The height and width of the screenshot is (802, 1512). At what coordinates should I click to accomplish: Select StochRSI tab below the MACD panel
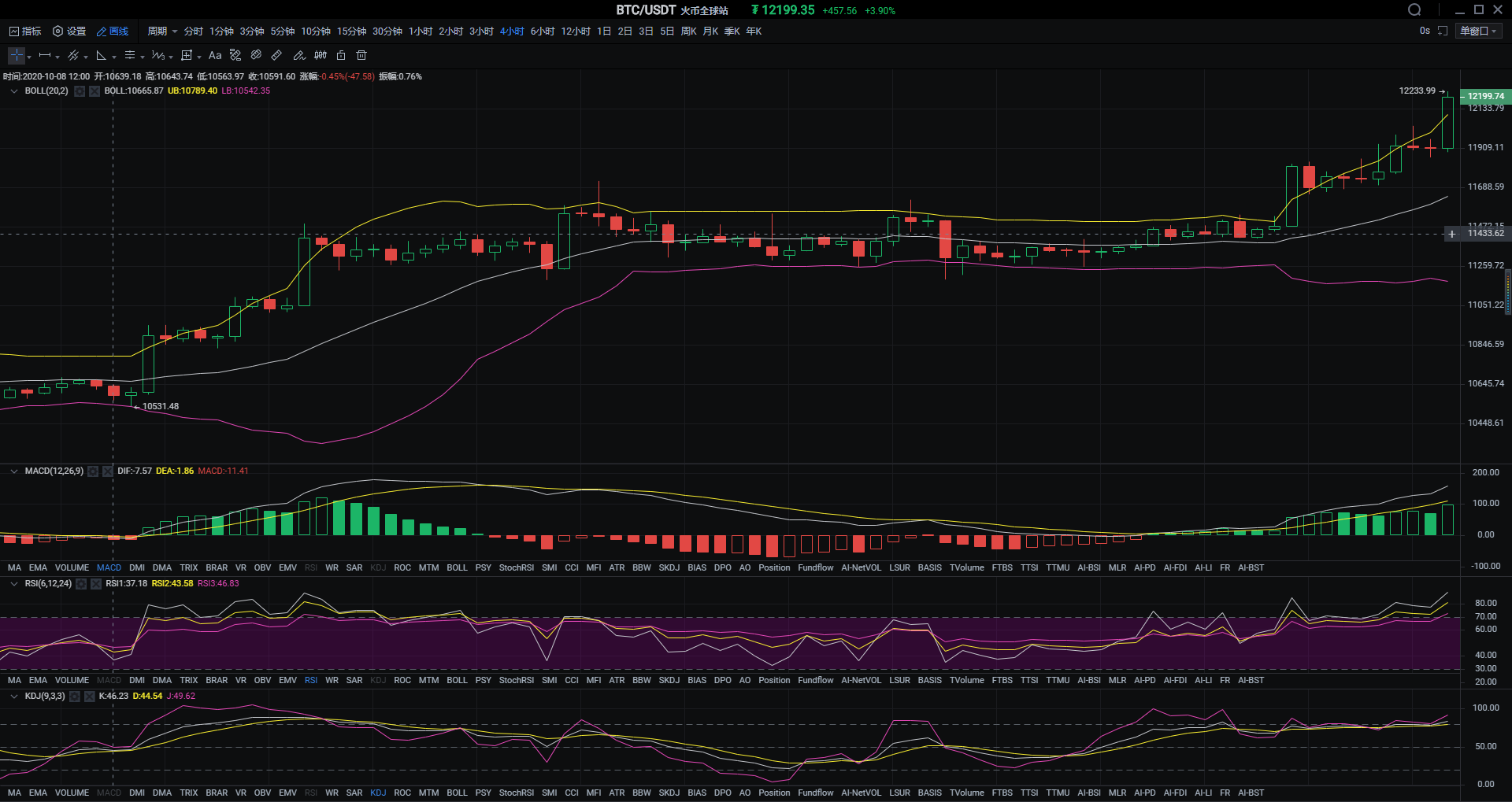point(517,567)
